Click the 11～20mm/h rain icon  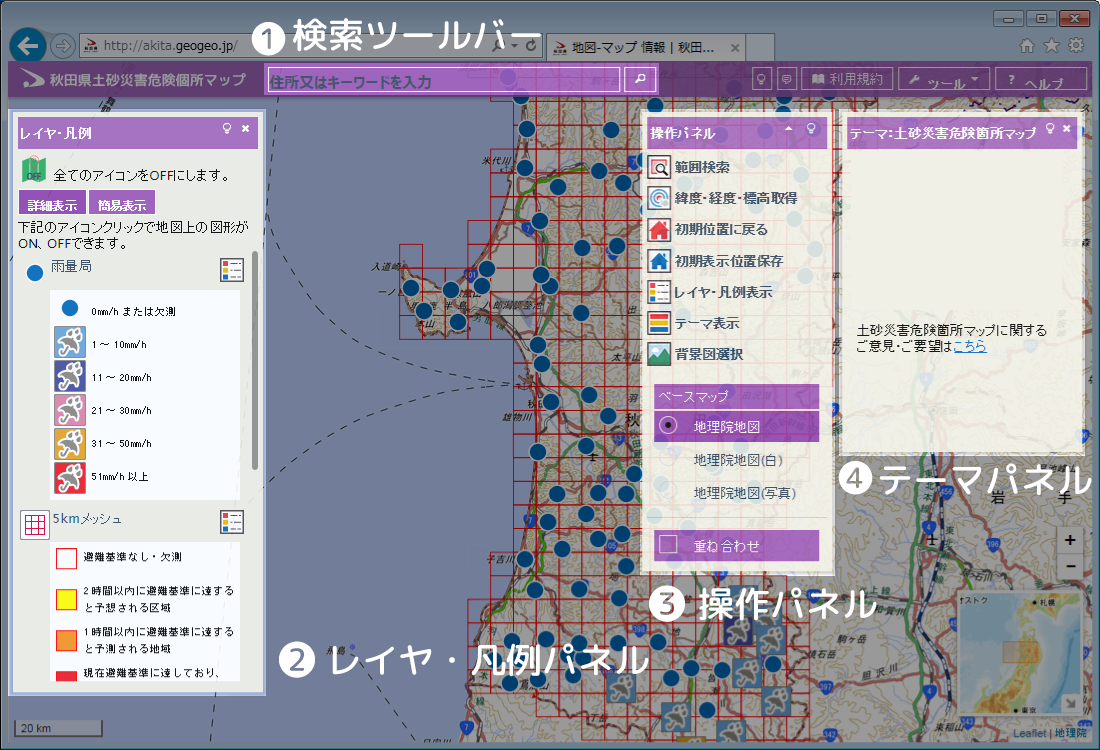tap(70, 376)
